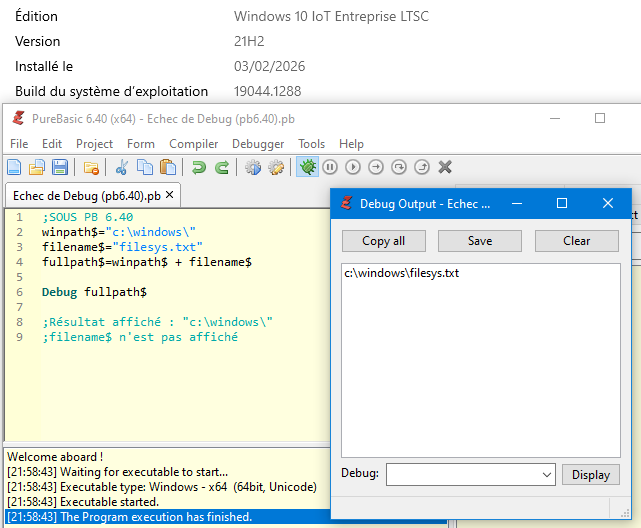Grab the Debug Output resize grip corner
This screenshot has width=641, height=528.
625,513
